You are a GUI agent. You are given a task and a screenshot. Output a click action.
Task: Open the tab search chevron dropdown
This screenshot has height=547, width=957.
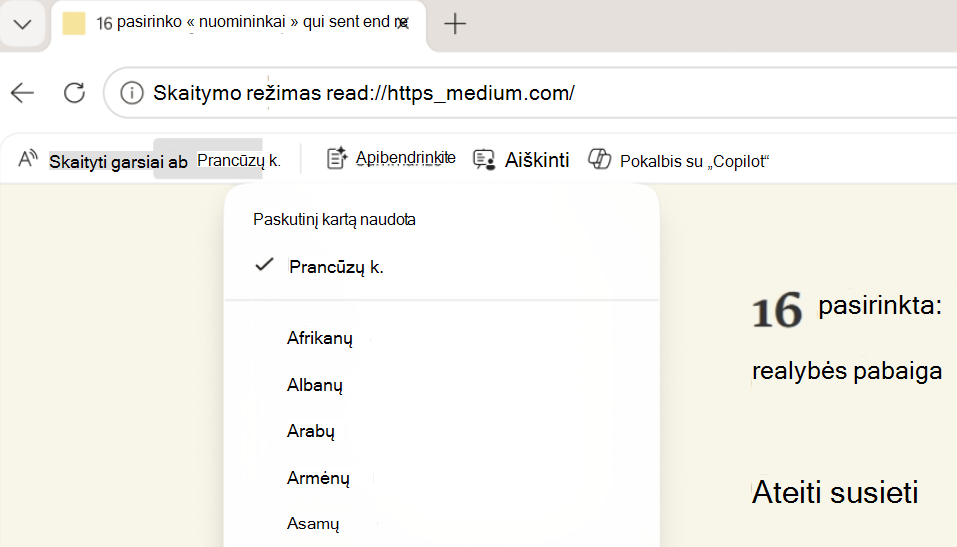23,24
